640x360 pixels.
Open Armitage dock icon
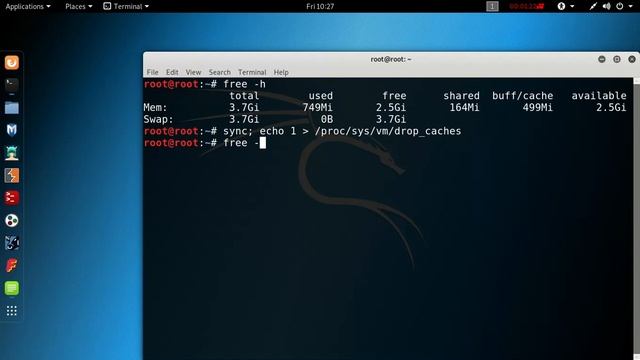[x=12, y=153]
